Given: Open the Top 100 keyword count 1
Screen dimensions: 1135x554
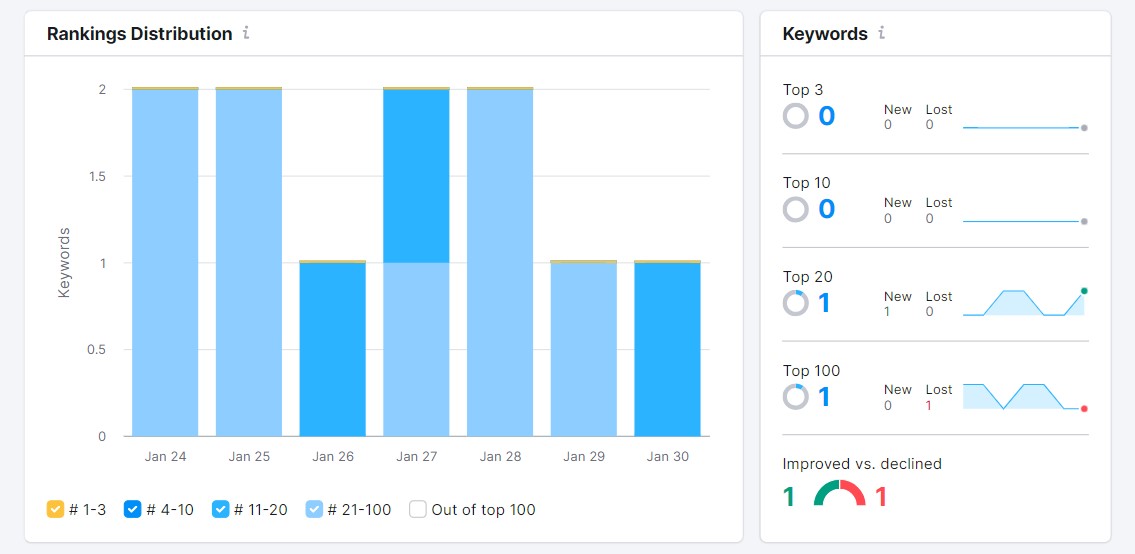Looking at the screenshot, I should click(x=824, y=397).
